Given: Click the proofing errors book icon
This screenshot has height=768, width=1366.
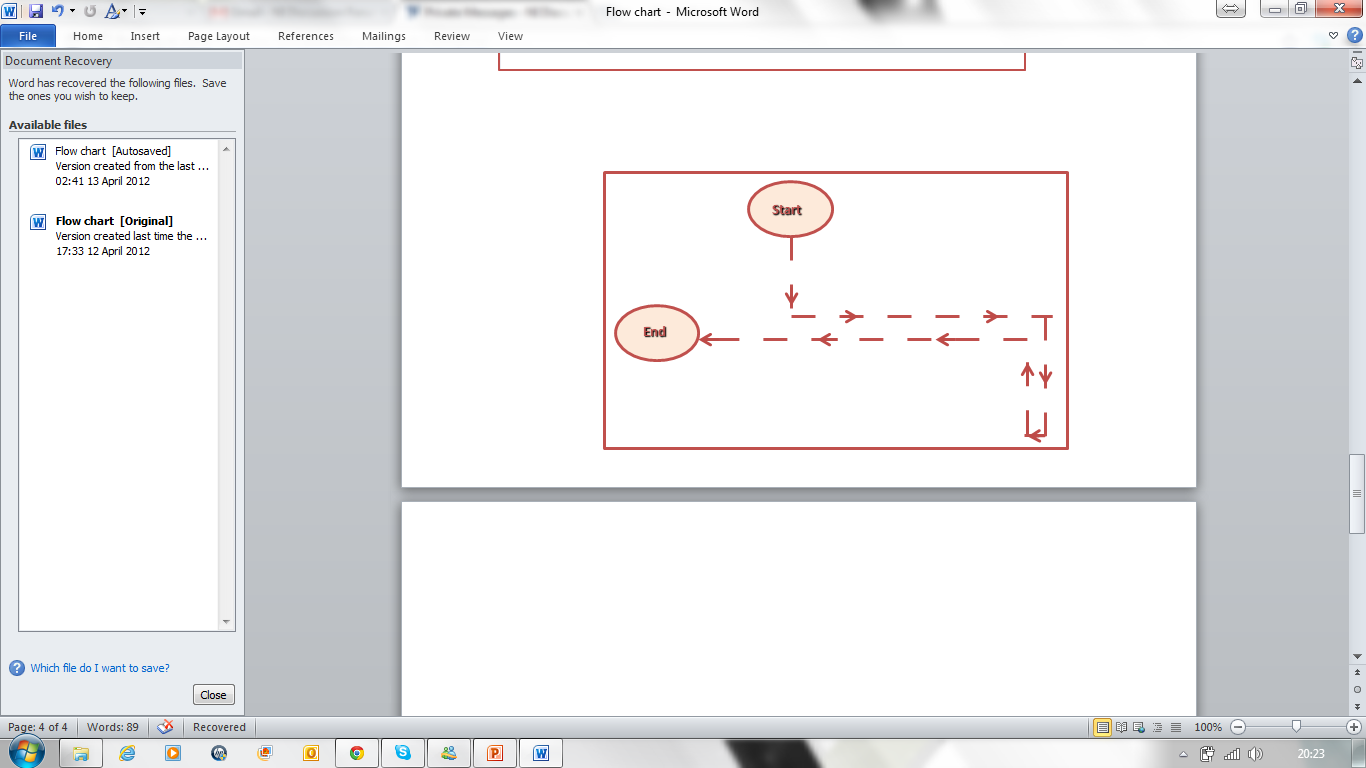Looking at the screenshot, I should pyautogui.click(x=166, y=727).
